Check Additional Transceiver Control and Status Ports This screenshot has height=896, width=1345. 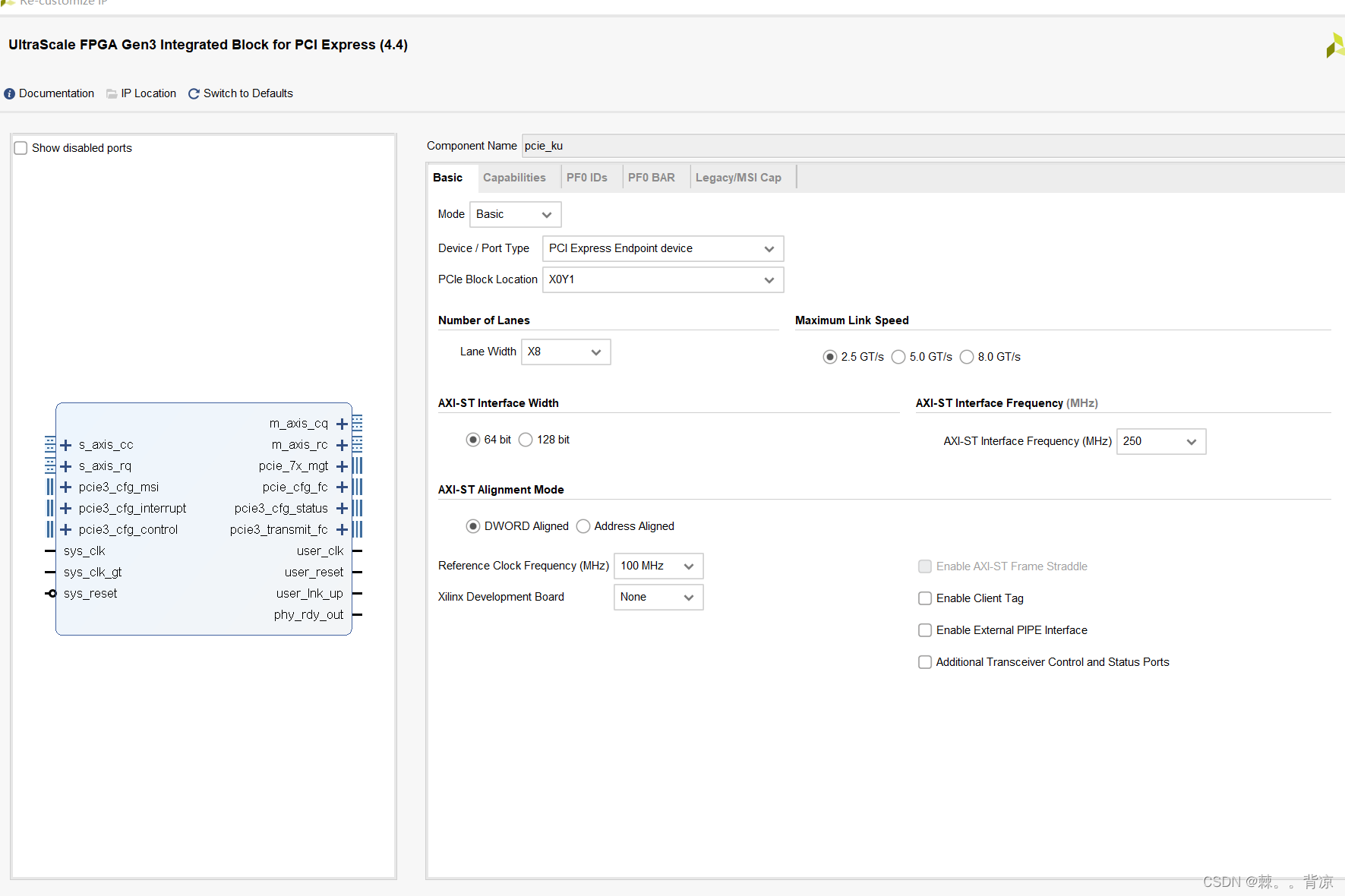coord(925,662)
